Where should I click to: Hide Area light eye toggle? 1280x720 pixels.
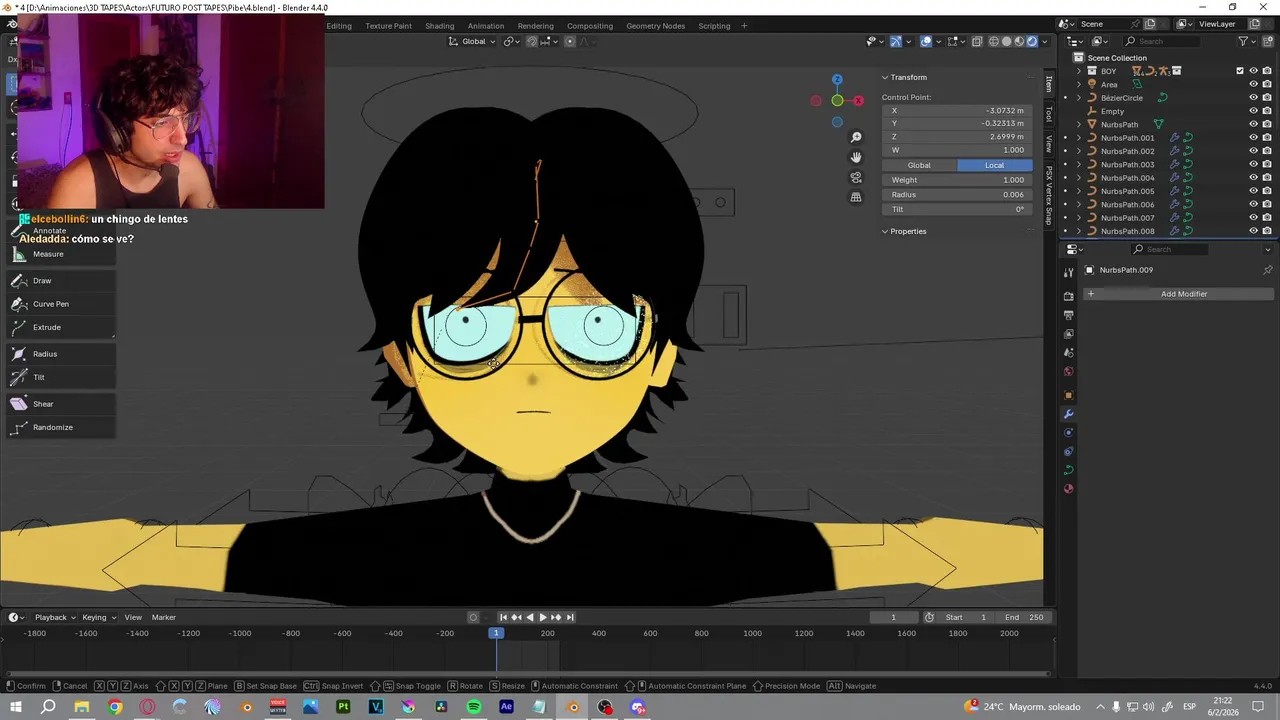[x=1253, y=84]
